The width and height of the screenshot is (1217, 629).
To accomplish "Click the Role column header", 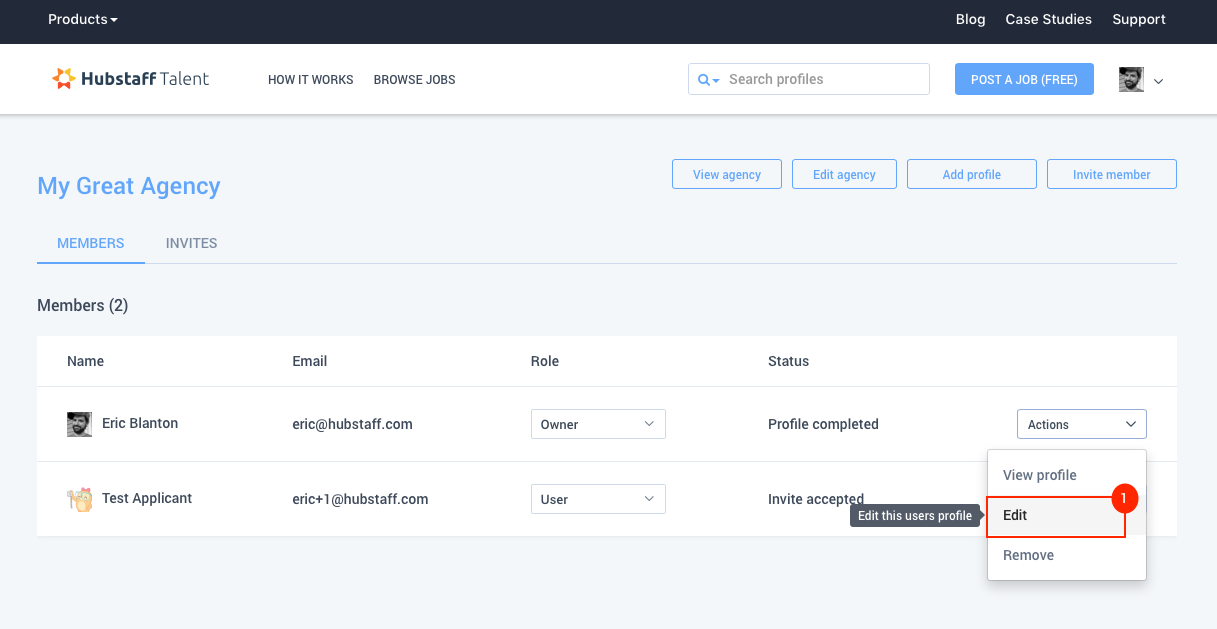I will pyautogui.click(x=545, y=361).
